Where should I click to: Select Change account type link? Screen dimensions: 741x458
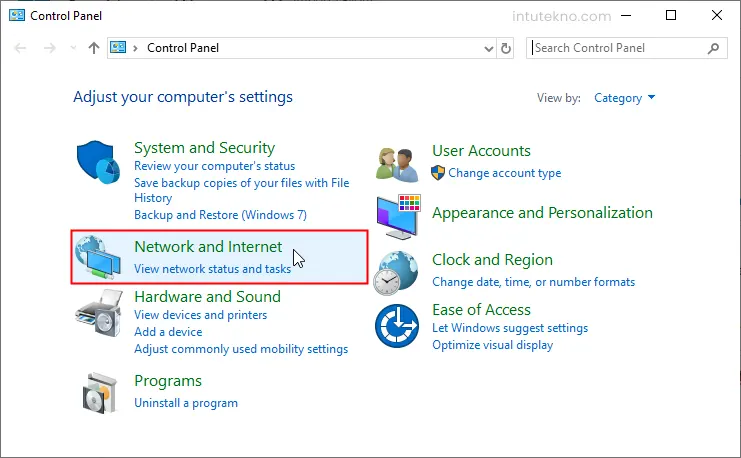[505, 173]
